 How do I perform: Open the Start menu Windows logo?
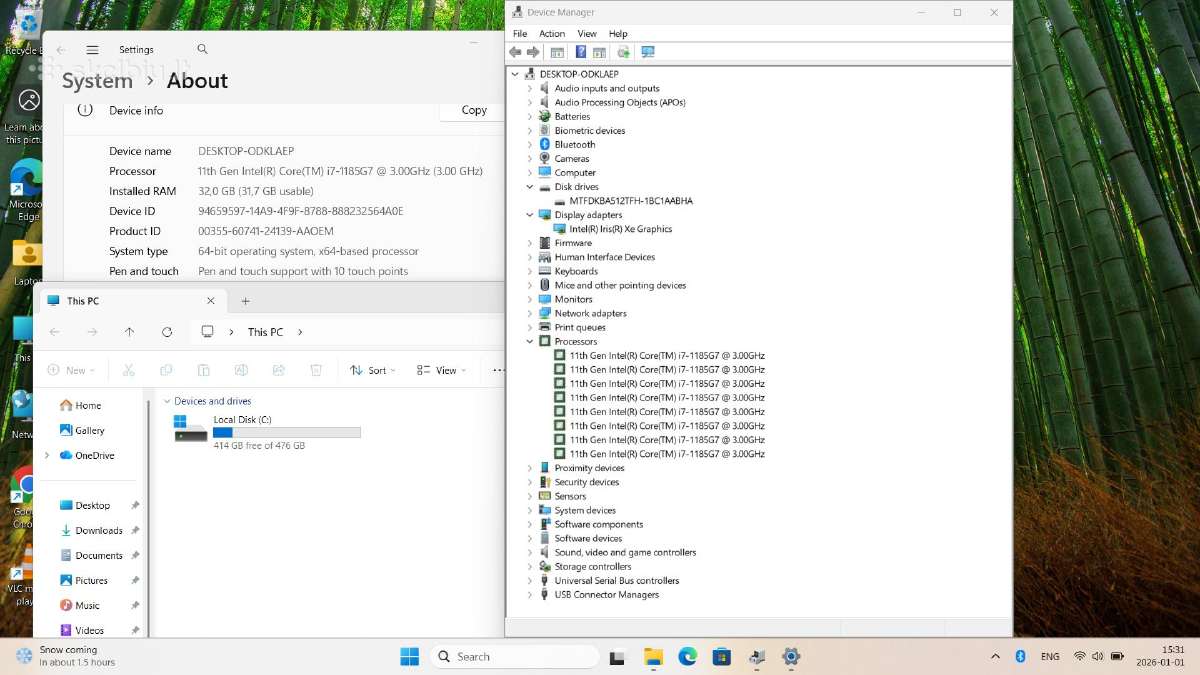pos(409,656)
